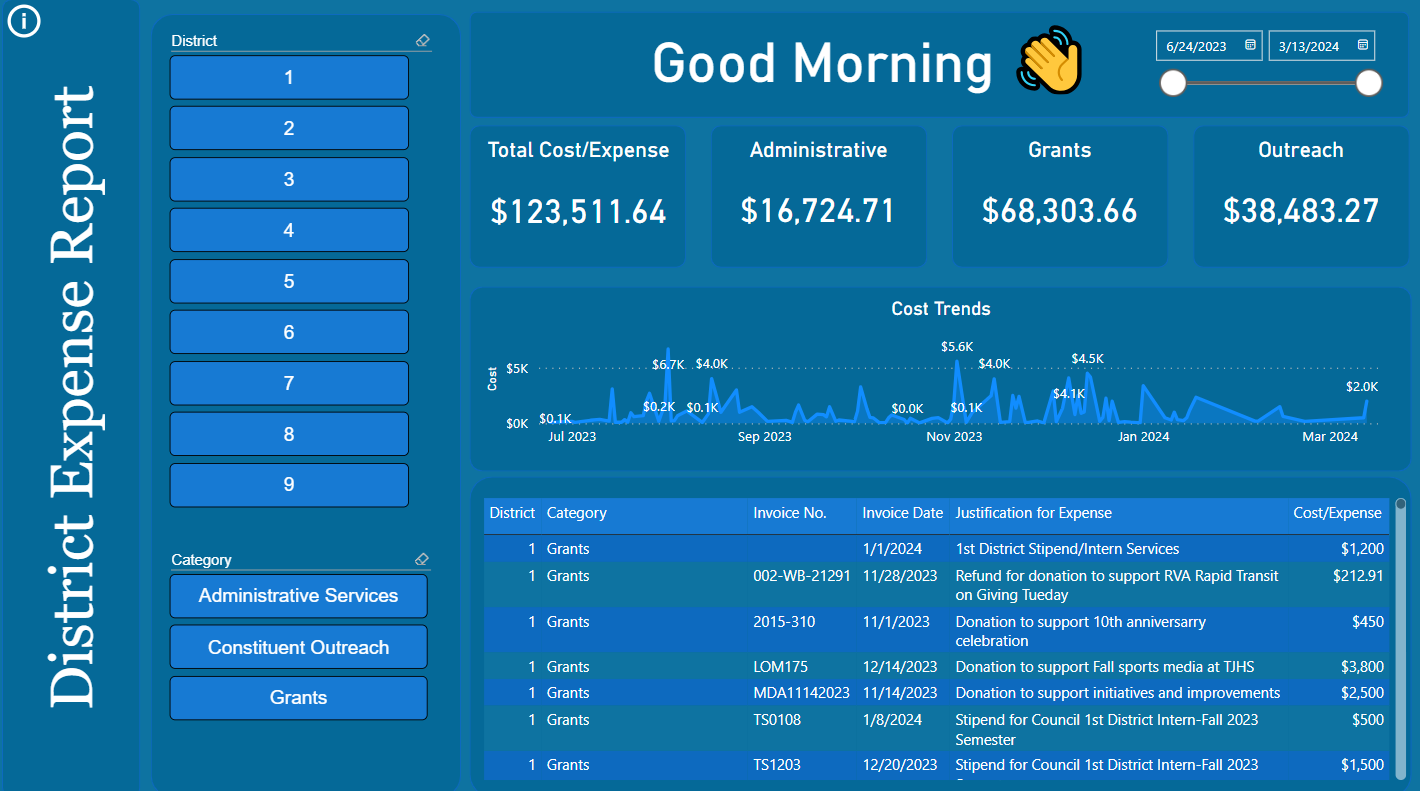Select the Administrative Services category

(298, 595)
